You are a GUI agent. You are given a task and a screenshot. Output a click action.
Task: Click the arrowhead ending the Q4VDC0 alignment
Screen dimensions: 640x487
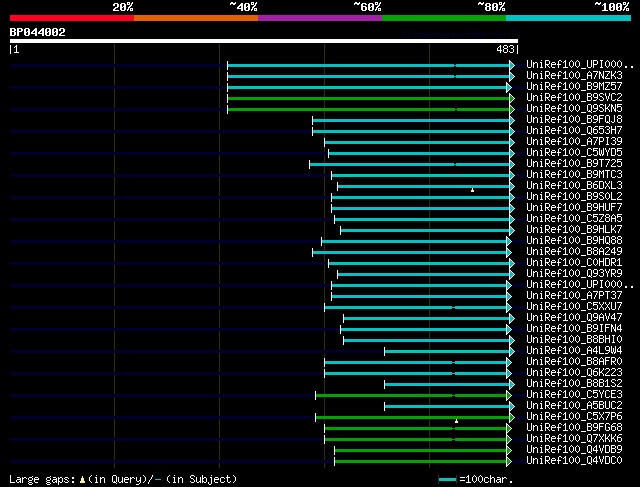tap(509, 462)
